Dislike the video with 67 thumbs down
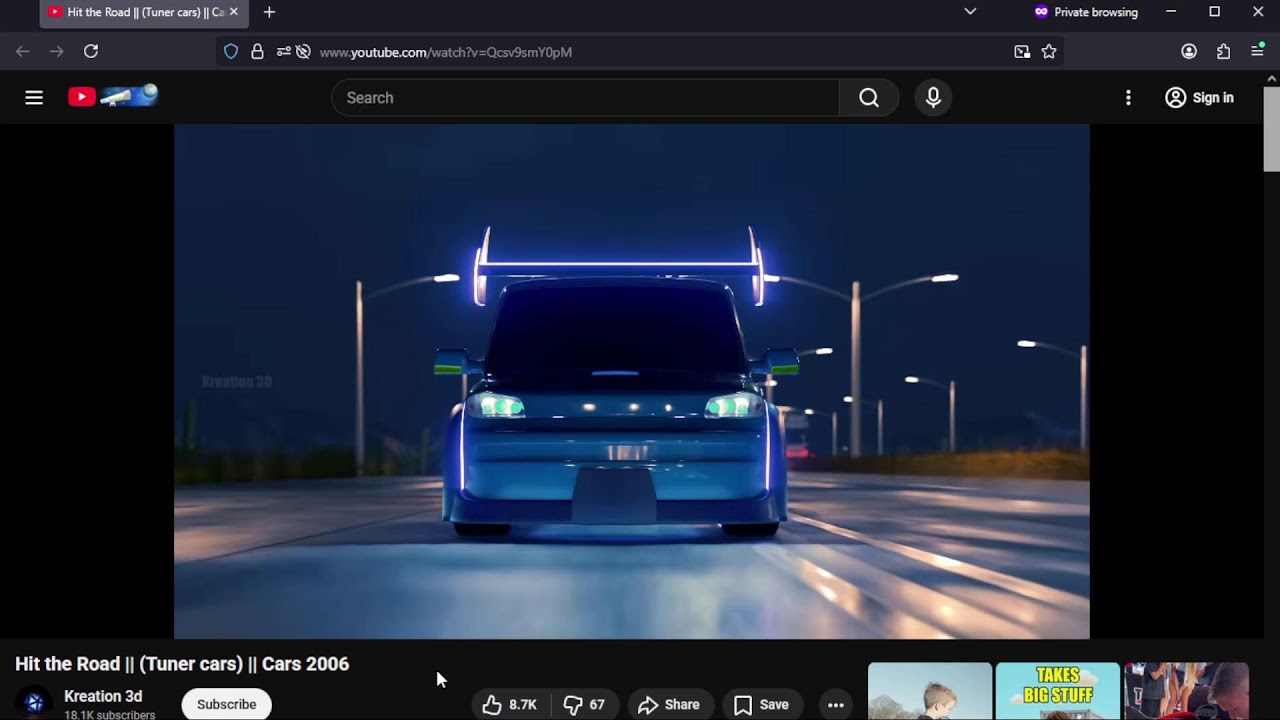This screenshot has width=1280, height=720. point(584,705)
